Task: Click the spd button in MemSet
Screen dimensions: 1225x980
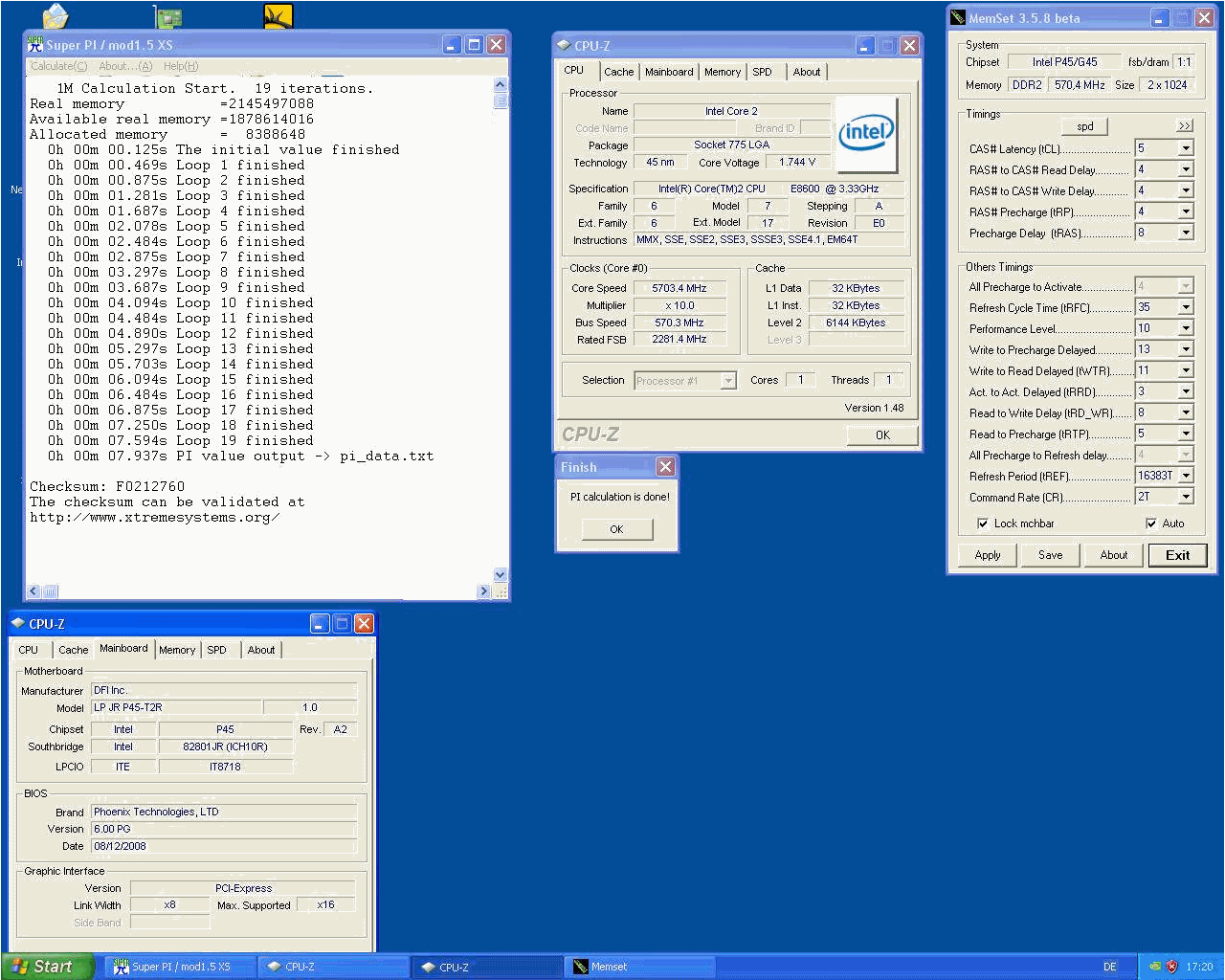Action: (x=1084, y=126)
